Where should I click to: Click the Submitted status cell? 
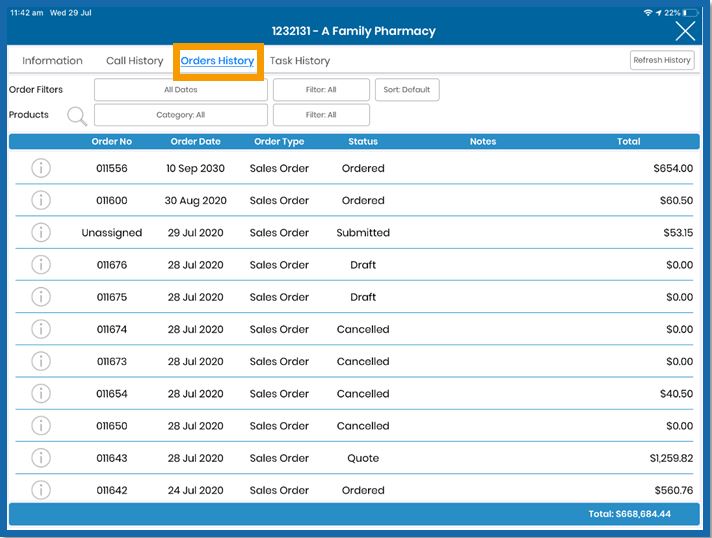(363, 232)
